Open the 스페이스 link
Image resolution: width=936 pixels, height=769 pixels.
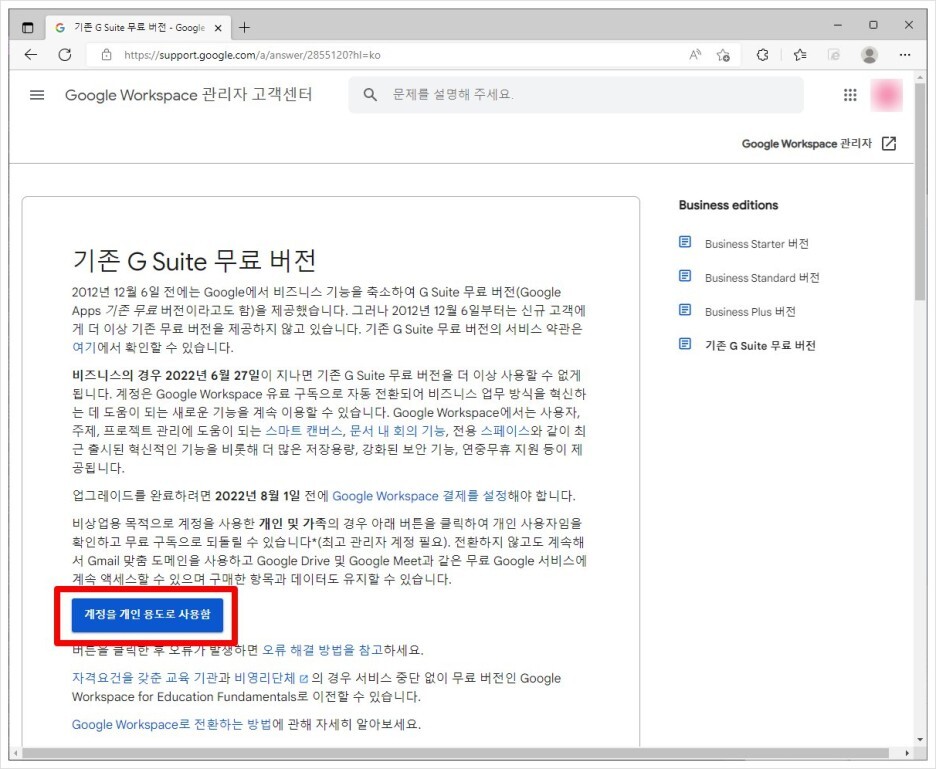coord(505,431)
